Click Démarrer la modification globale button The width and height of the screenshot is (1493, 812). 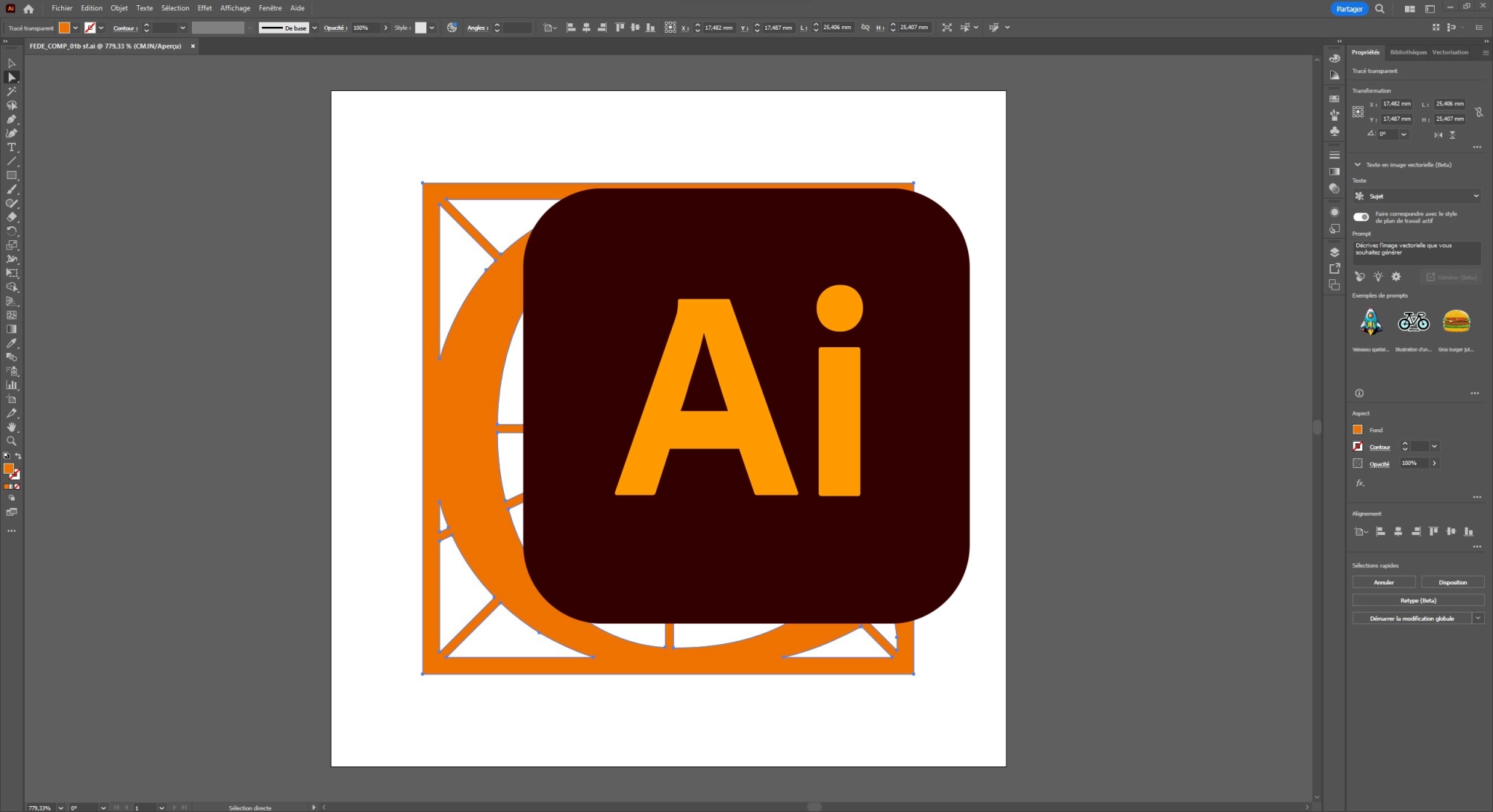click(1412, 619)
